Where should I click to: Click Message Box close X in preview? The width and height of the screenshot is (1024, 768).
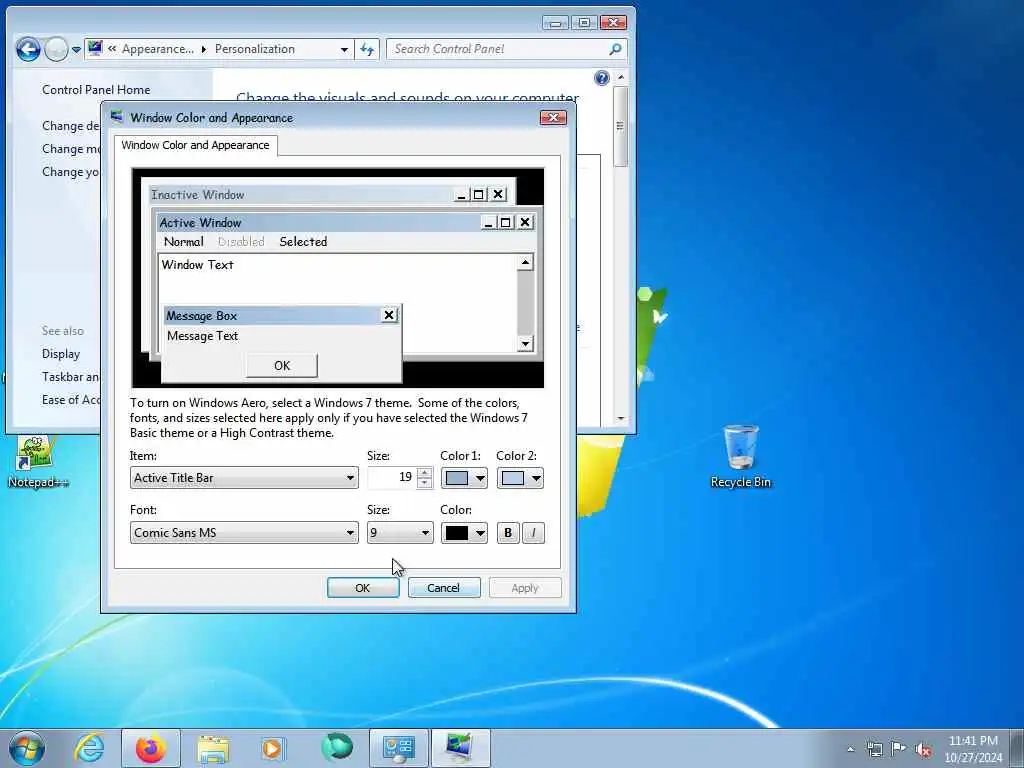(x=389, y=315)
